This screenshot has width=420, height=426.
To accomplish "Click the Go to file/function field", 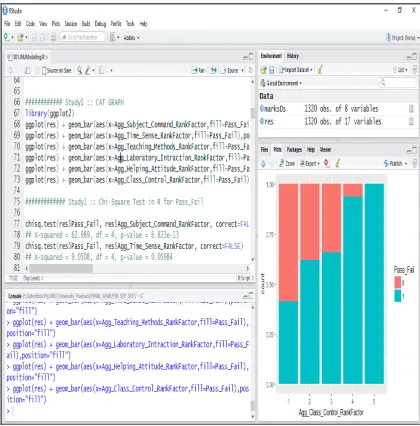I will point(82,37).
